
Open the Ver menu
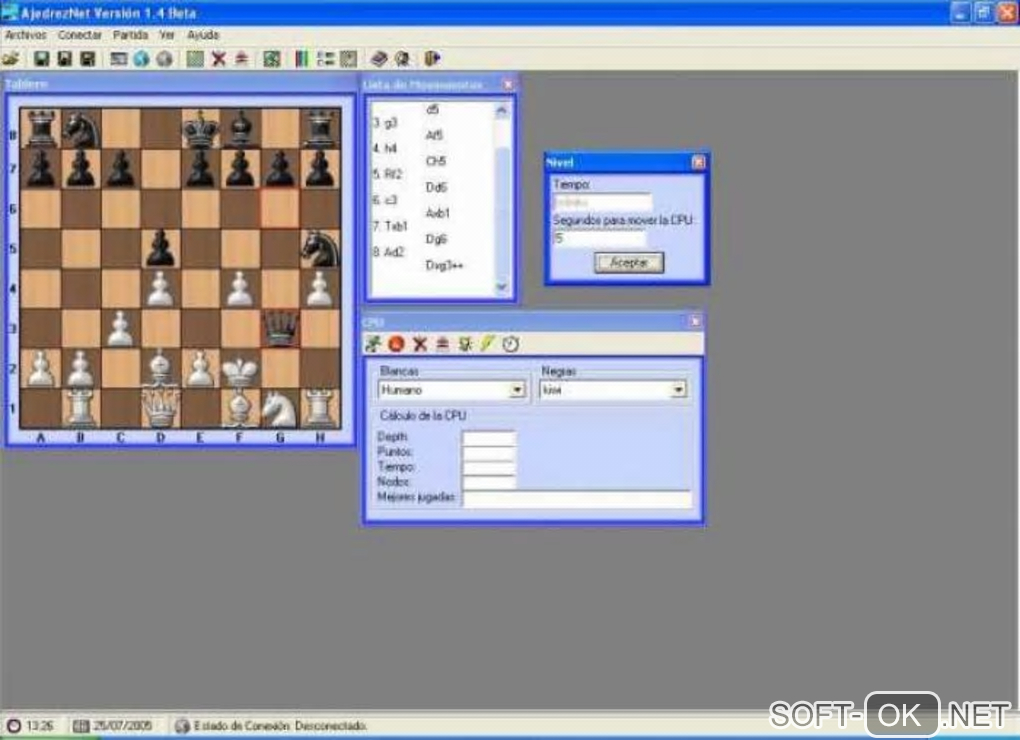167,35
